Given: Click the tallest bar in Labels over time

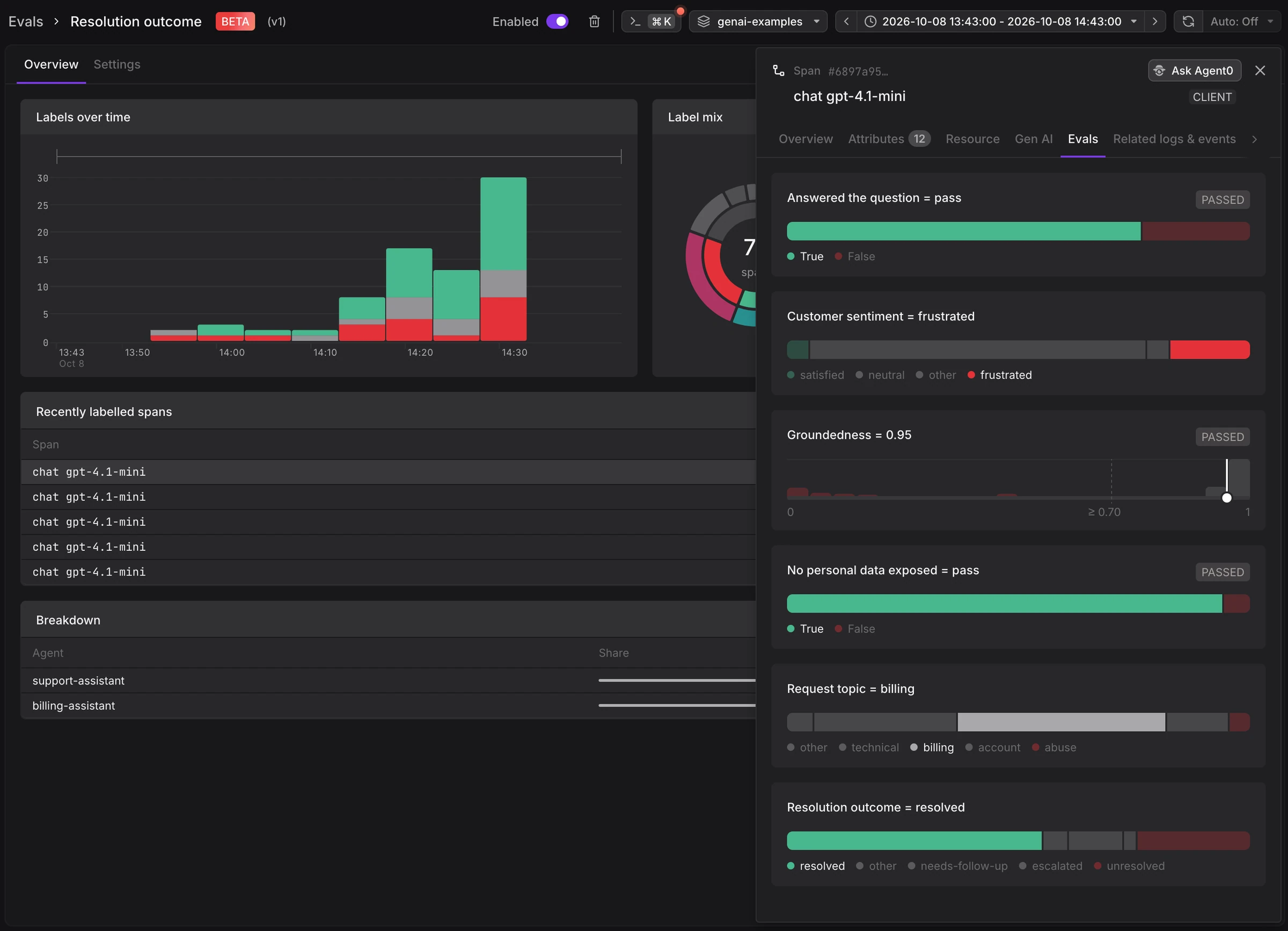Looking at the screenshot, I should click(503, 259).
